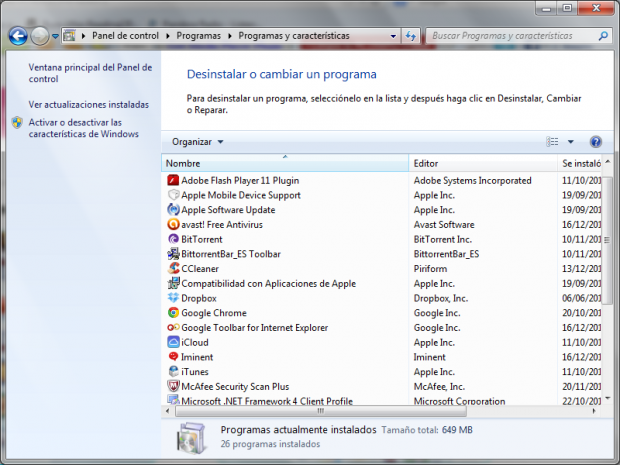Click the vertical scrollbar up arrow
Viewport: 620px width, 465px height.
[608, 162]
